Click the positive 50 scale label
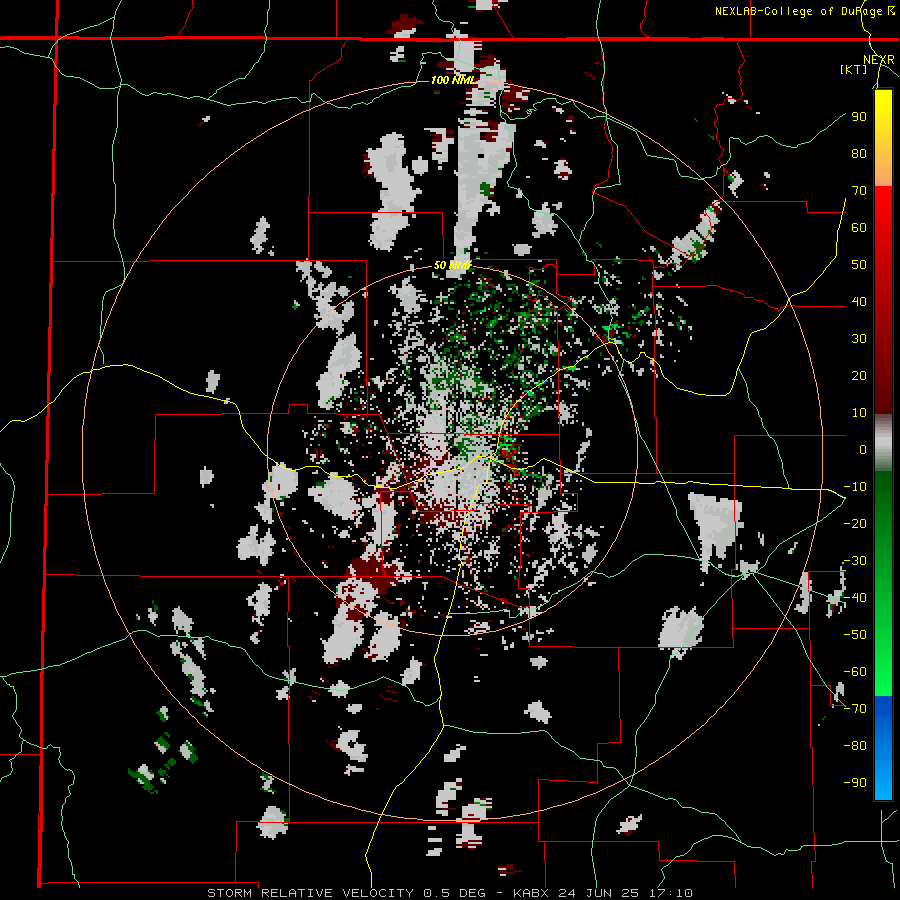This screenshot has width=900, height=900. click(859, 265)
